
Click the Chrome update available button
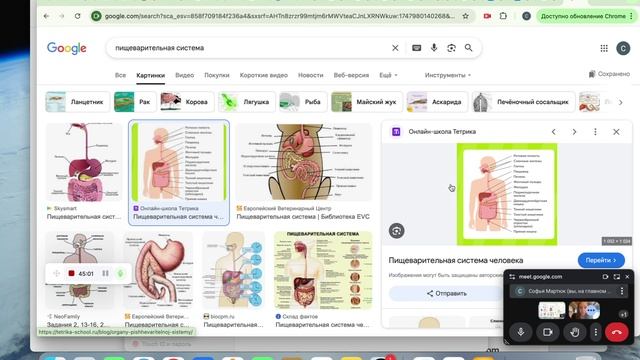(587, 16)
